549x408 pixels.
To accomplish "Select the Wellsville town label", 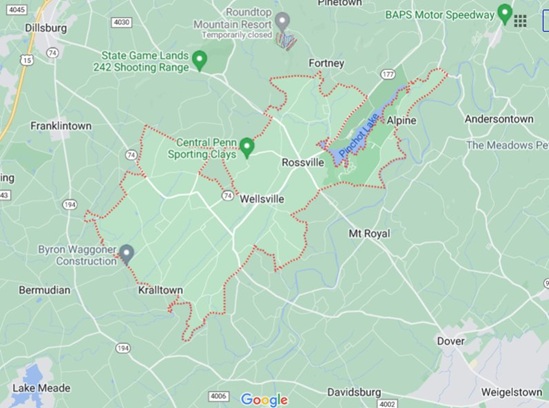I will tap(262, 199).
